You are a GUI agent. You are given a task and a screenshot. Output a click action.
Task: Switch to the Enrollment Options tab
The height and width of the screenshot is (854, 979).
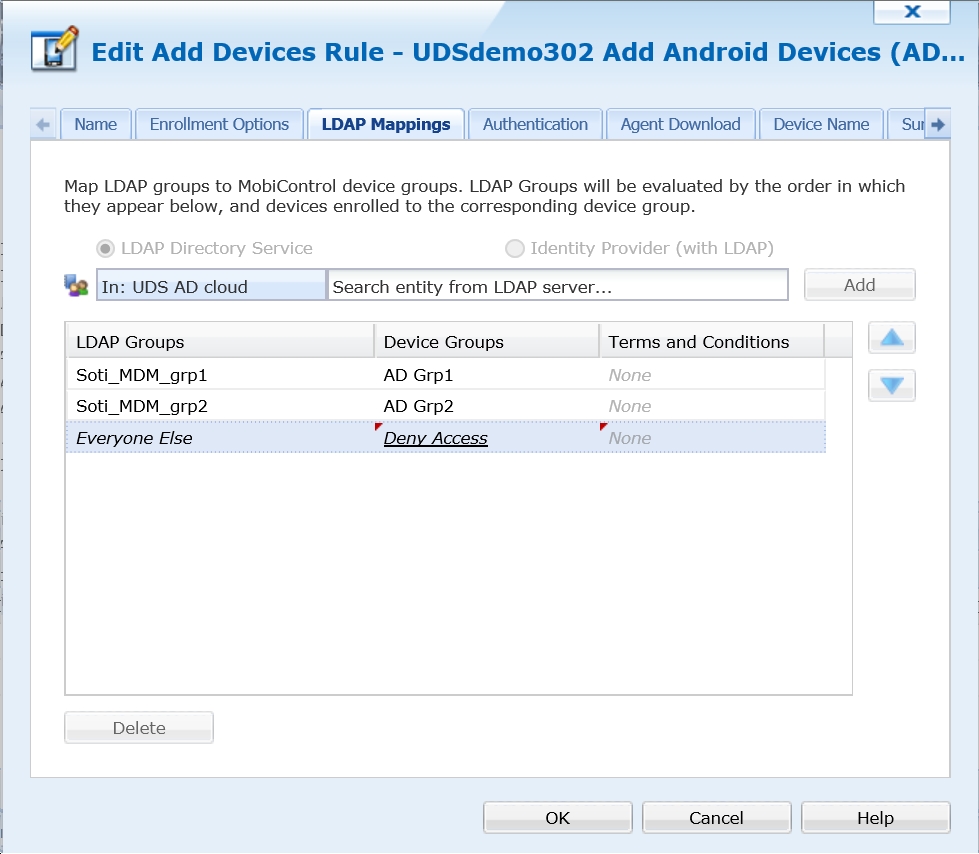219,124
